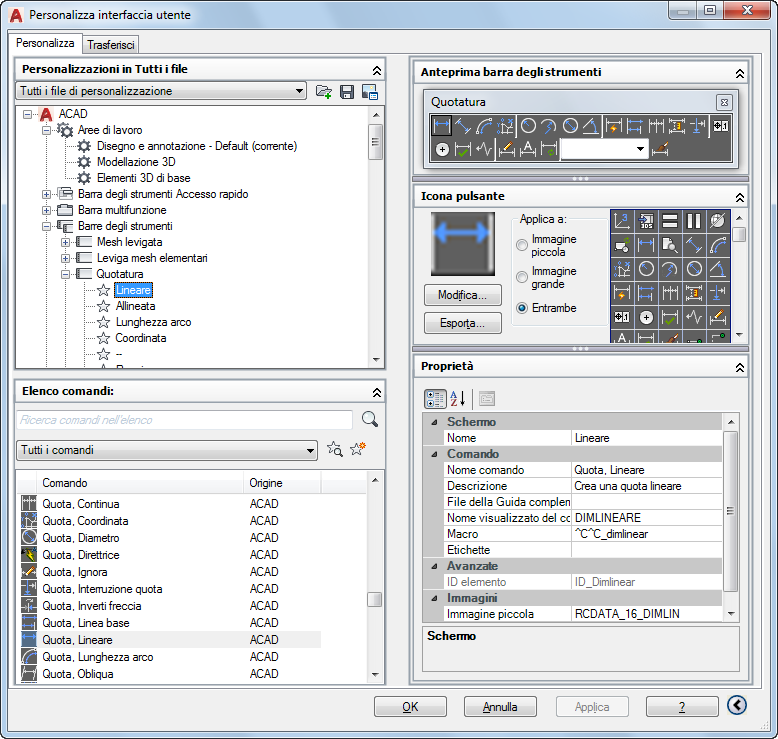Select Lunghezza arco in the tree

153,322
